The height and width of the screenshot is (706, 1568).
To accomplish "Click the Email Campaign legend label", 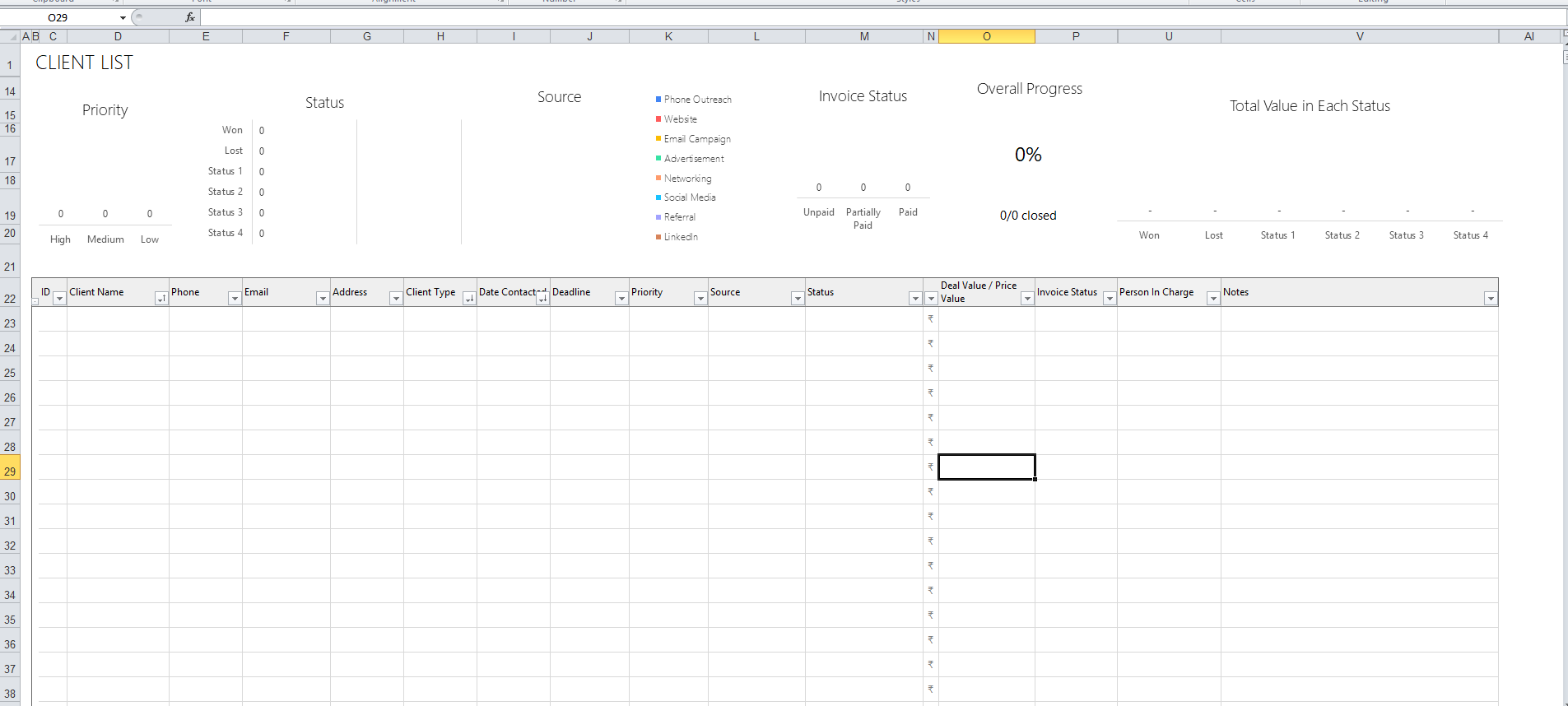I will click(697, 139).
